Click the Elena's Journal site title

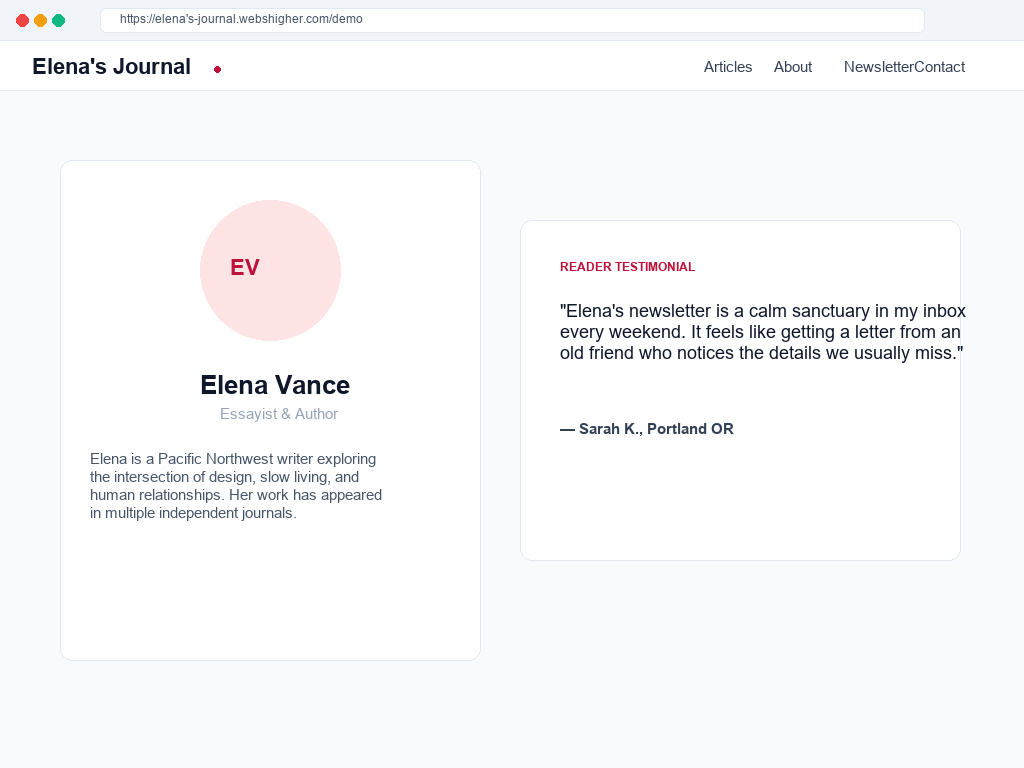click(112, 66)
